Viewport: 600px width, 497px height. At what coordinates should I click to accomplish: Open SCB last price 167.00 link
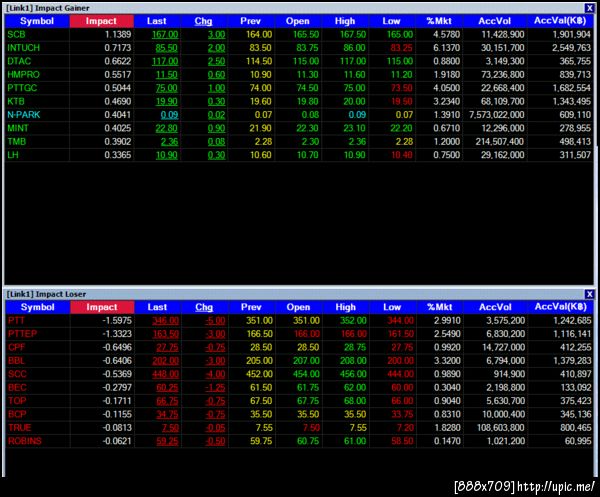pos(165,34)
